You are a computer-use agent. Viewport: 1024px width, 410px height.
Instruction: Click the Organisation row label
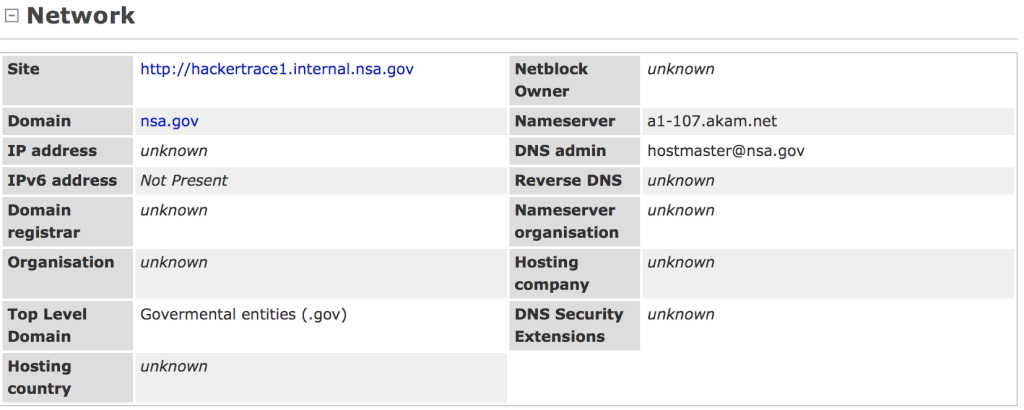61,262
